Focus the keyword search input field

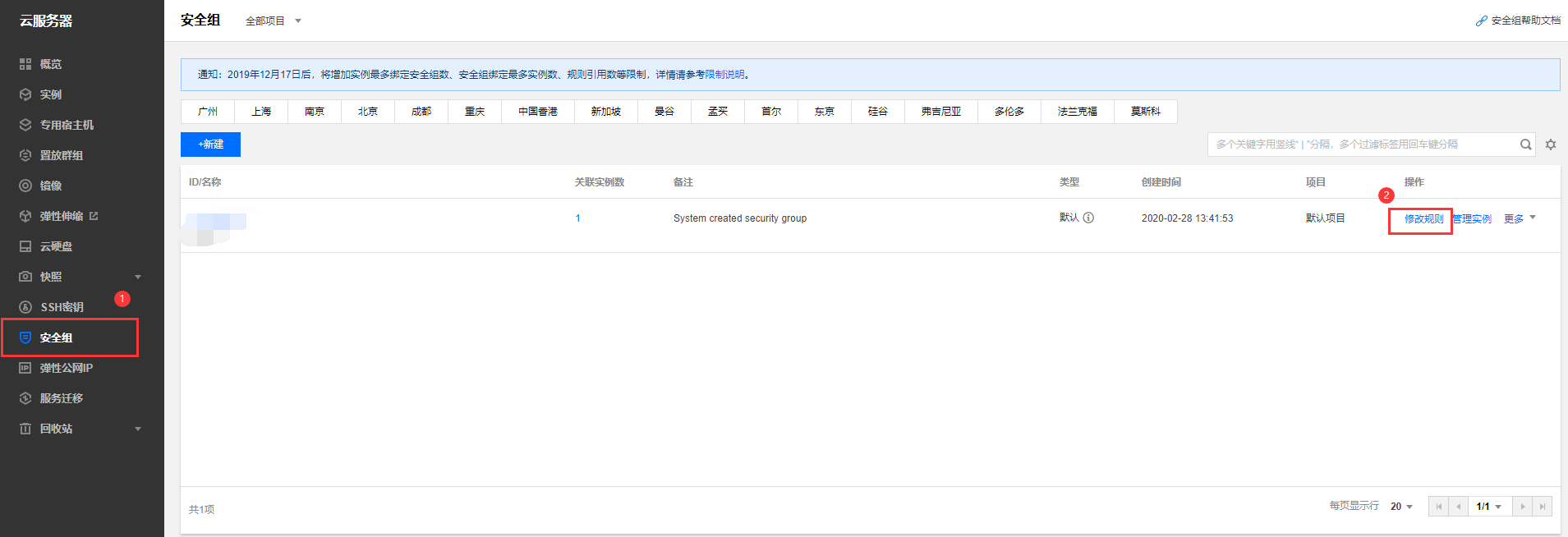[1363, 145]
